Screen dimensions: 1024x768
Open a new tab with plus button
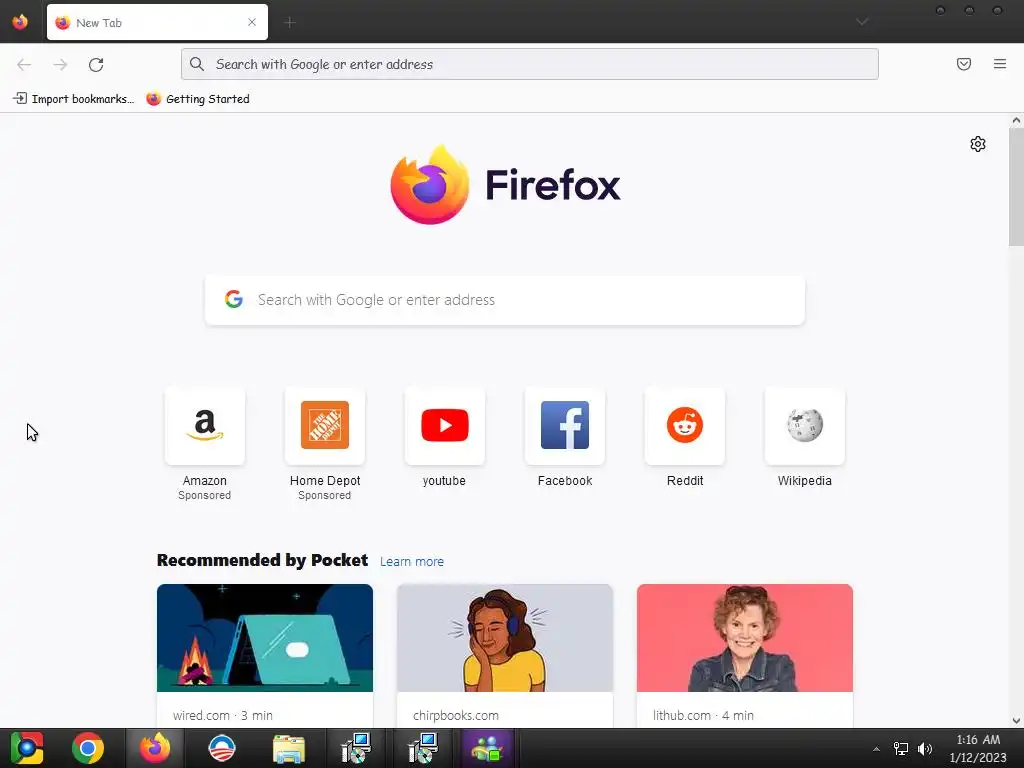290,22
